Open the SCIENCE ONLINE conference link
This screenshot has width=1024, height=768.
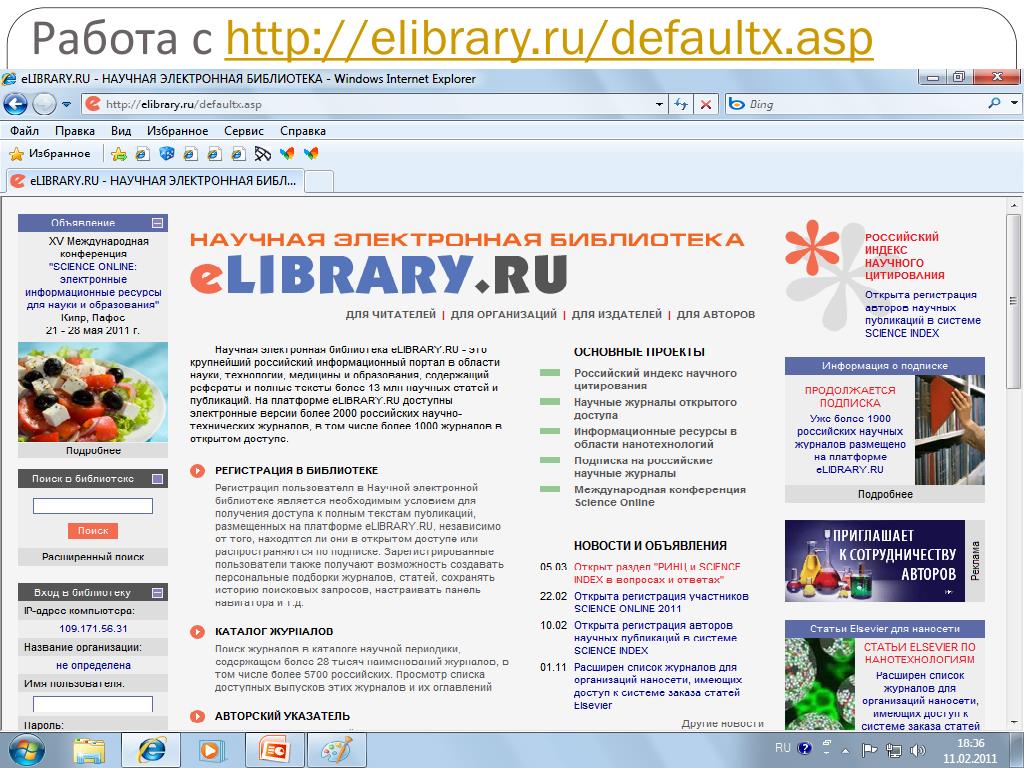click(x=93, y=285)
